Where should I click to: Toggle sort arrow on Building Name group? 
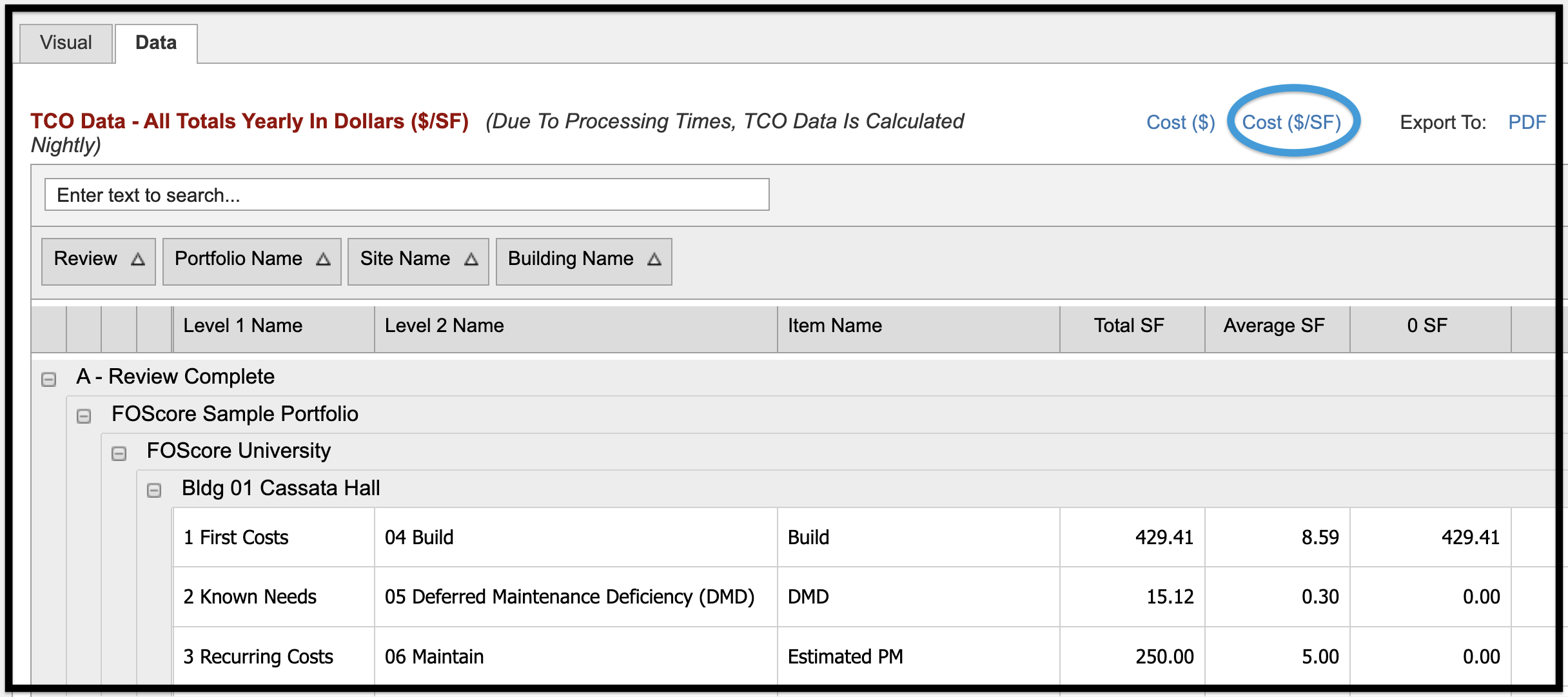point(654,259)
